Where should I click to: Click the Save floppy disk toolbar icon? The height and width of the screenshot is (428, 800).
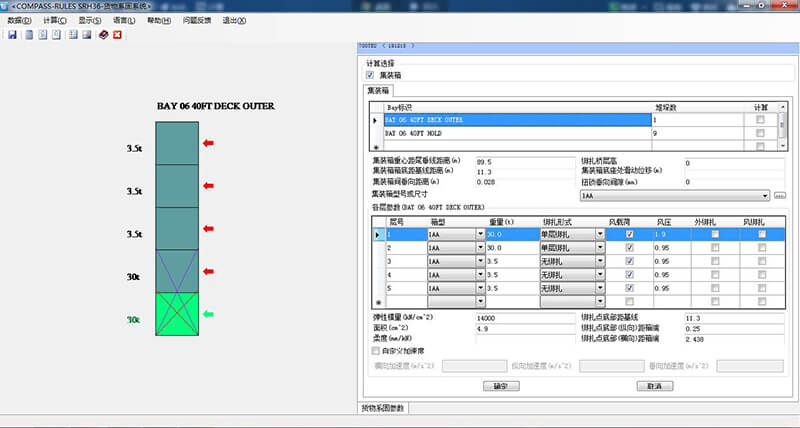click(12, 35)
